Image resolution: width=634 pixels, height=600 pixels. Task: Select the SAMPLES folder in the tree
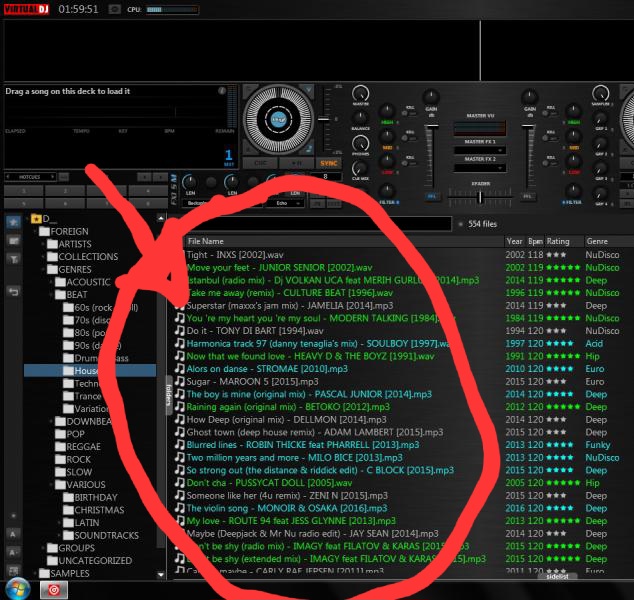pos(64,573)
